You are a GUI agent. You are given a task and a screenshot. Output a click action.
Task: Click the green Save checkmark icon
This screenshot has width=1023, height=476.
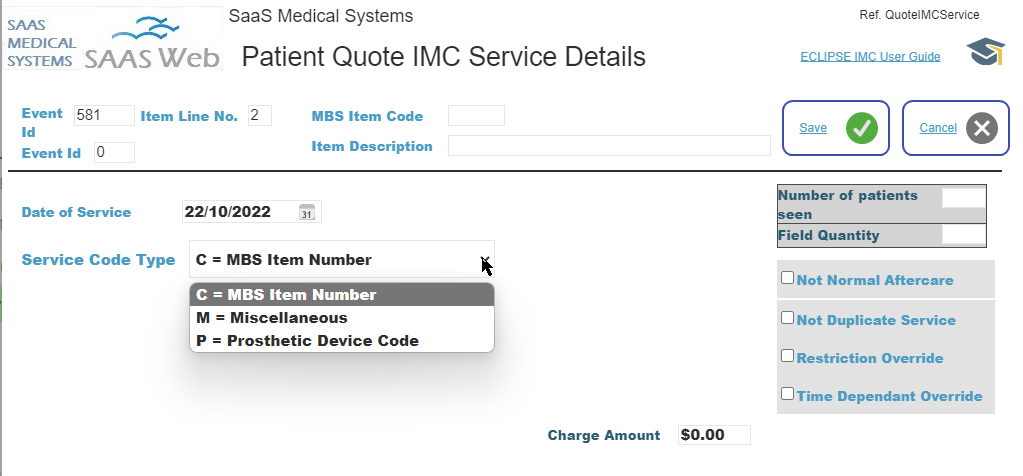point(862,128)
